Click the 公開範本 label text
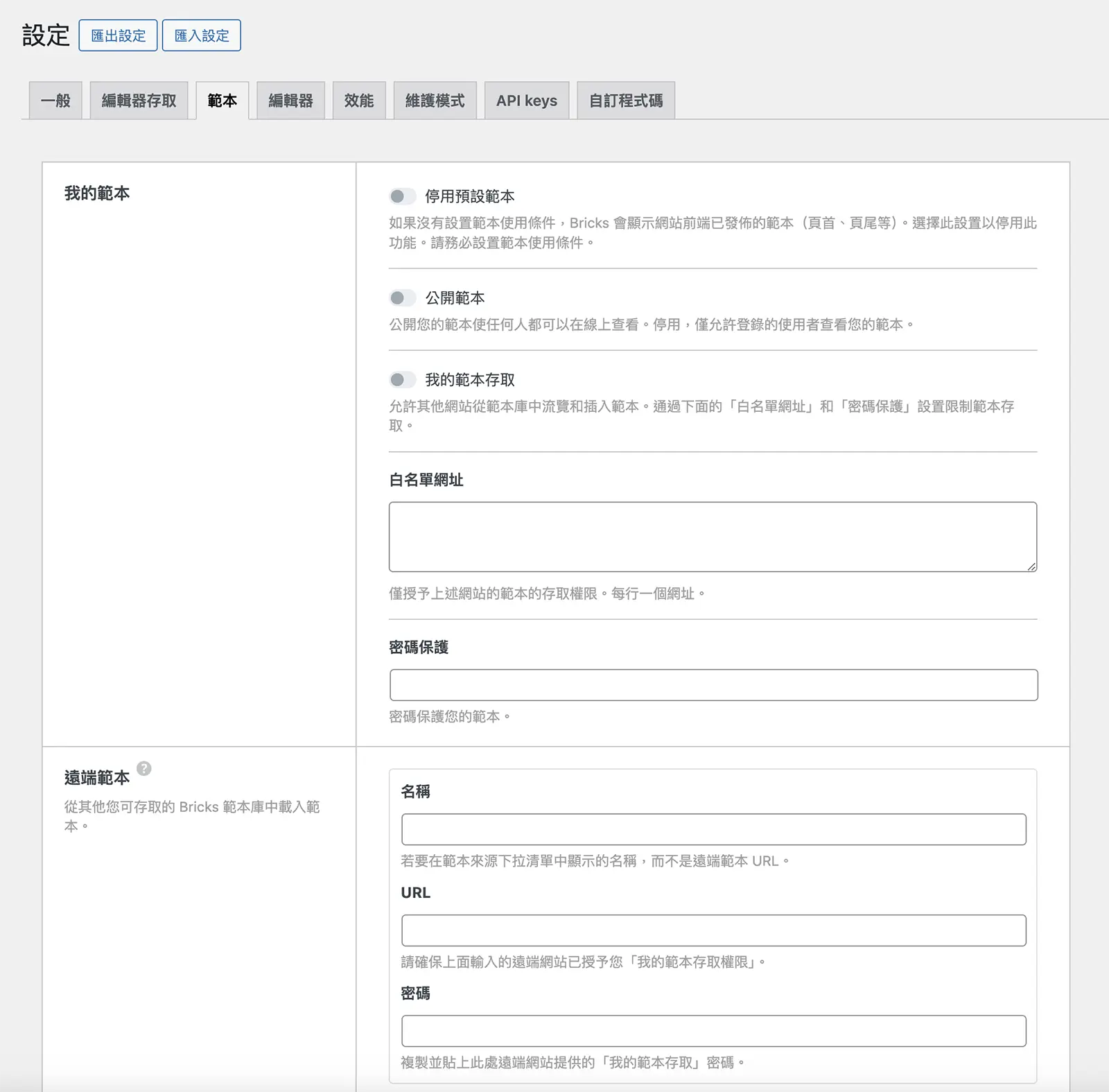Screen dimensions: 1109x1092 455,298
